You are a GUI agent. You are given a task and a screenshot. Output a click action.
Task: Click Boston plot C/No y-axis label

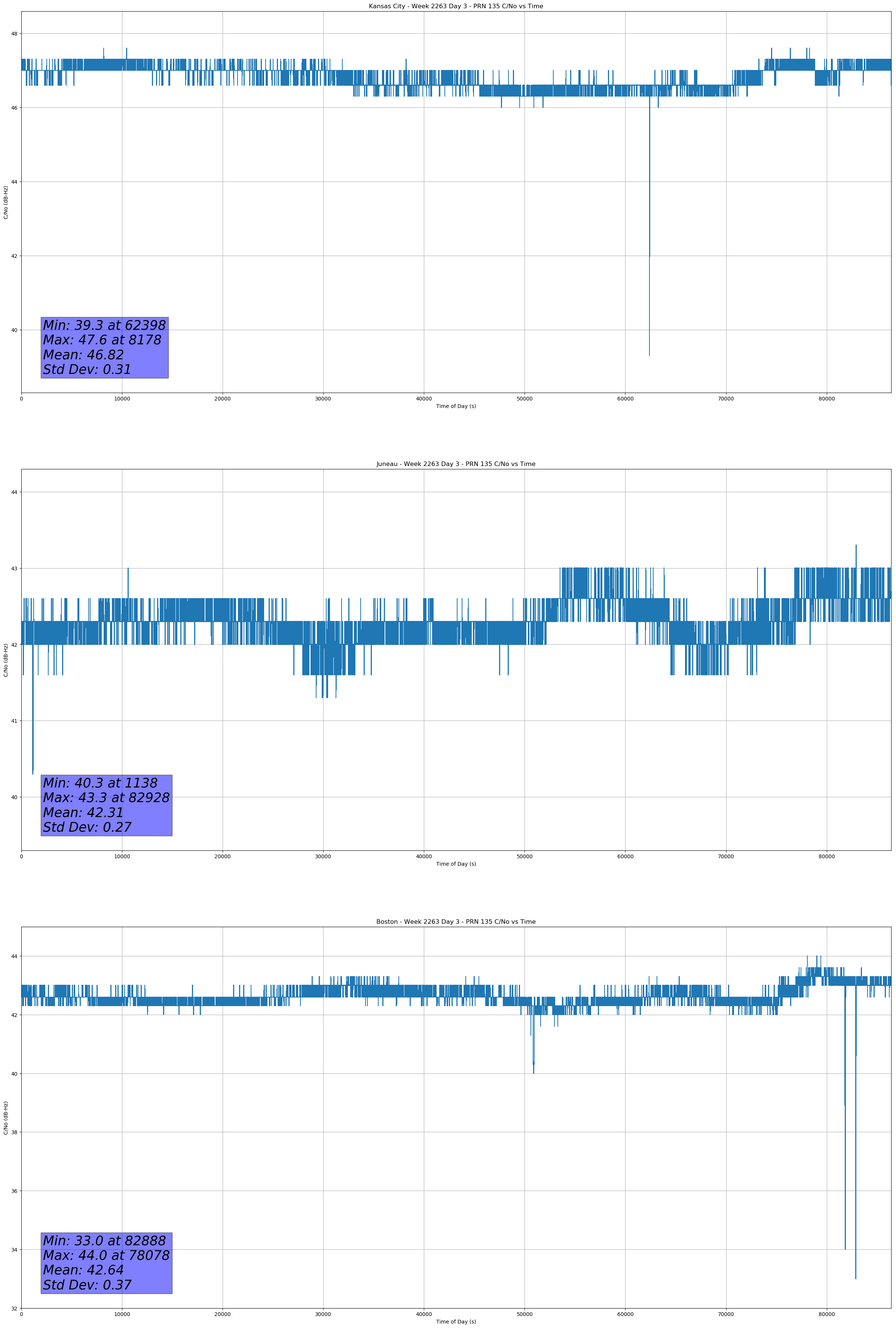pos(6,1118)
